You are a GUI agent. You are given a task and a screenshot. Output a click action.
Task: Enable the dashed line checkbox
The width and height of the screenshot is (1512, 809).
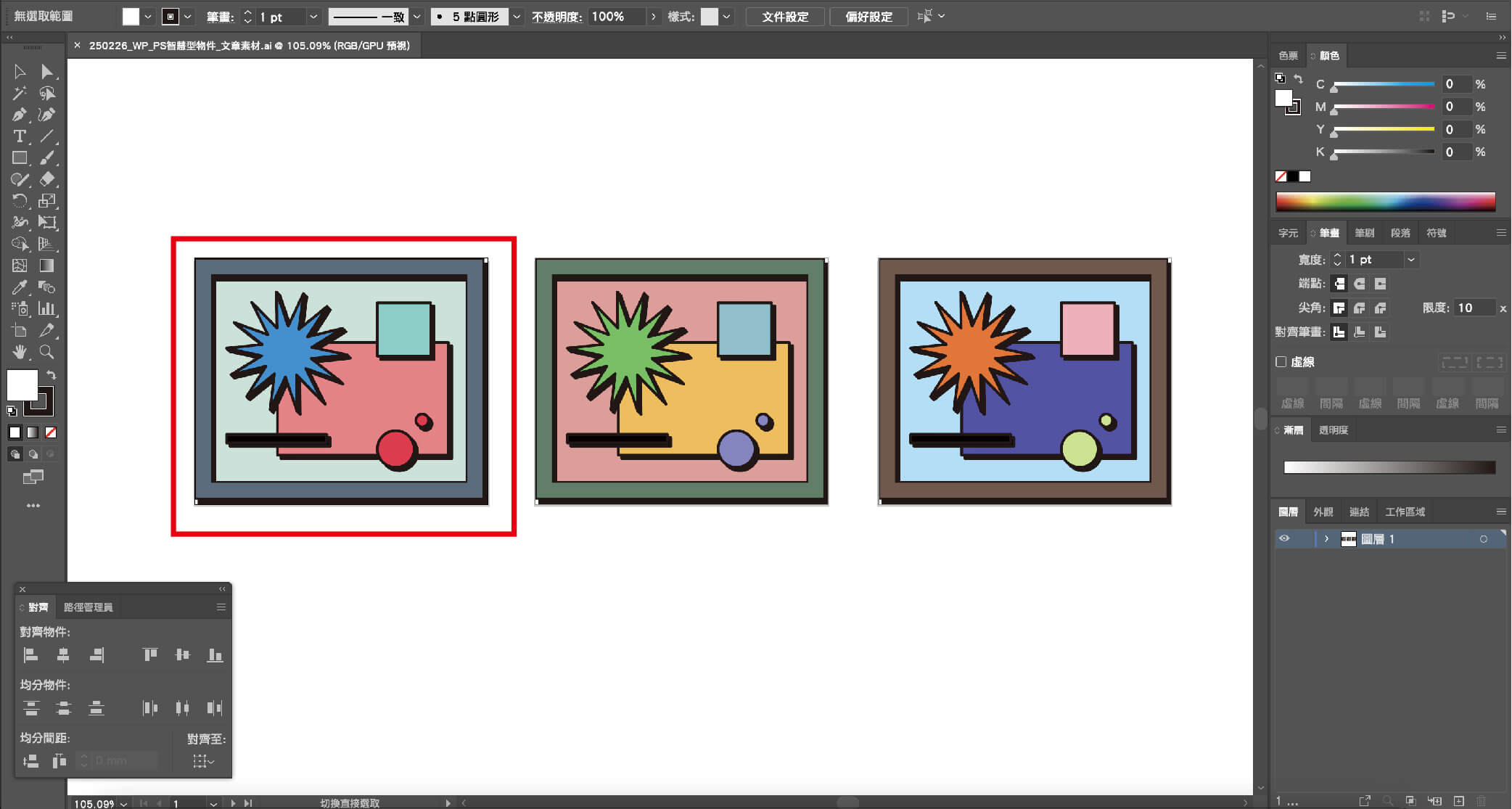click(1281, 361)
